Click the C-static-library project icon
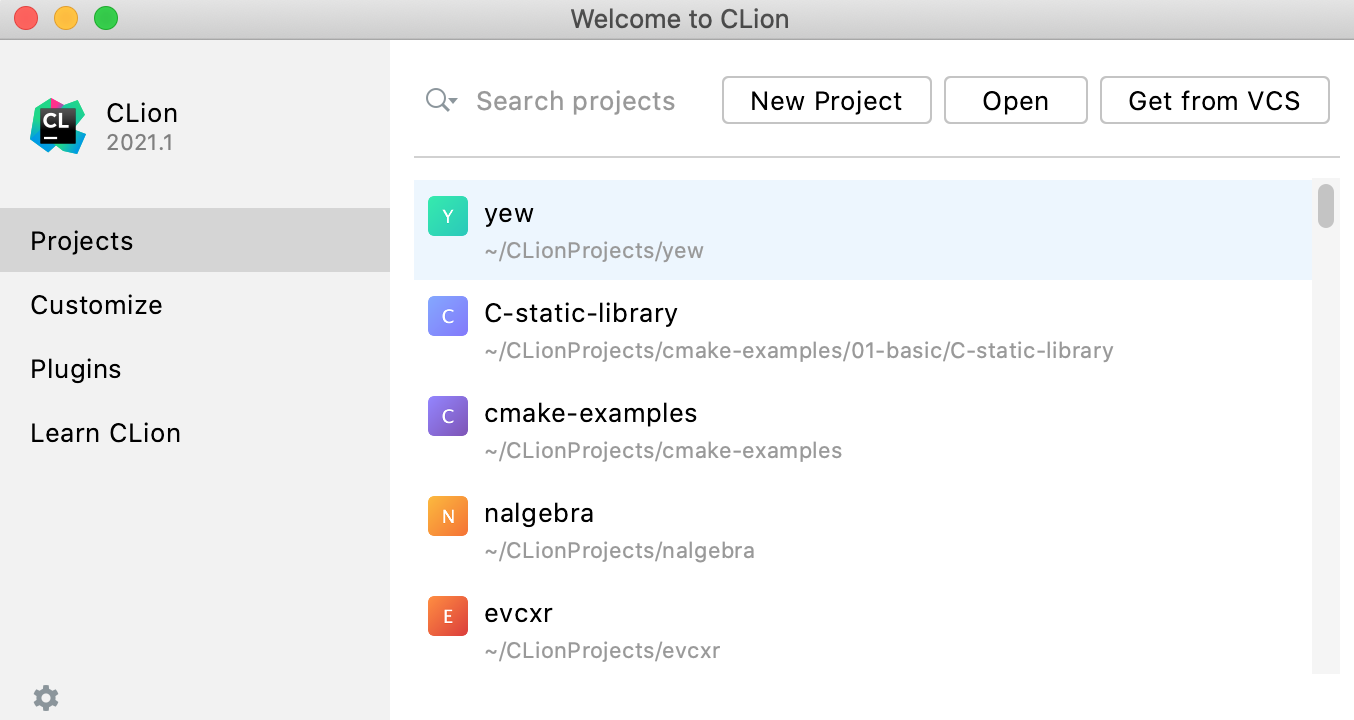Image resolution: width=1354 pixels, height=720 pixels. pos(447,316)
